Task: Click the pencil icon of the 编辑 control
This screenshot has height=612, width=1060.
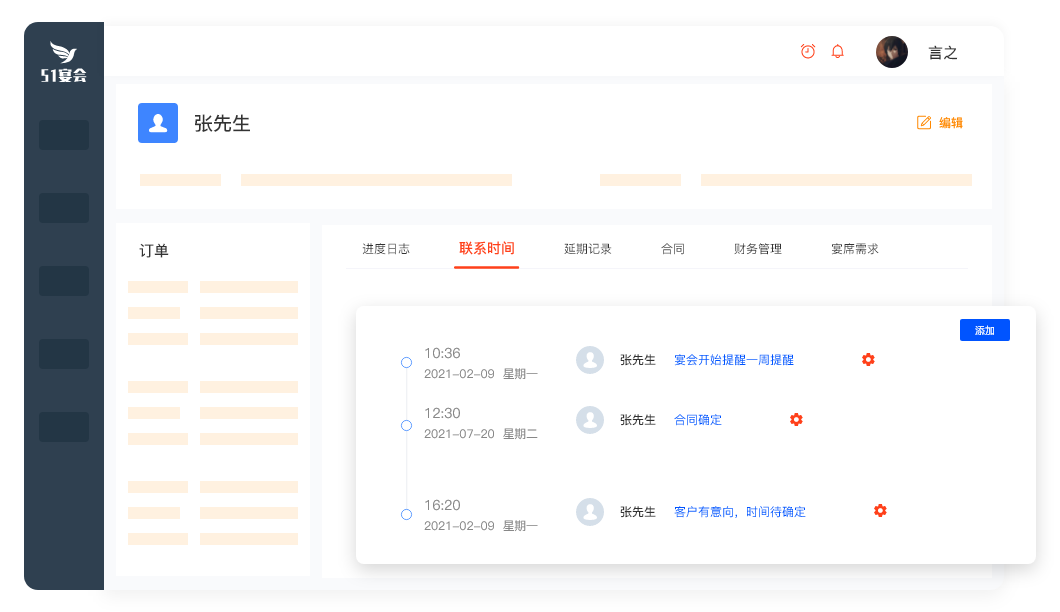Action: [922, 122]
